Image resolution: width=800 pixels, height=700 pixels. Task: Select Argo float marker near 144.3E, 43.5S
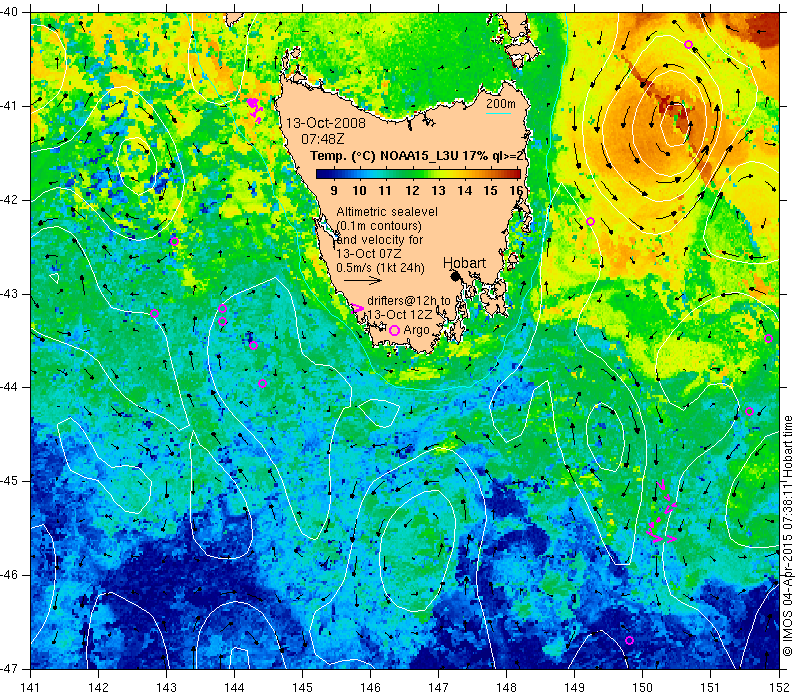[253, 345]
